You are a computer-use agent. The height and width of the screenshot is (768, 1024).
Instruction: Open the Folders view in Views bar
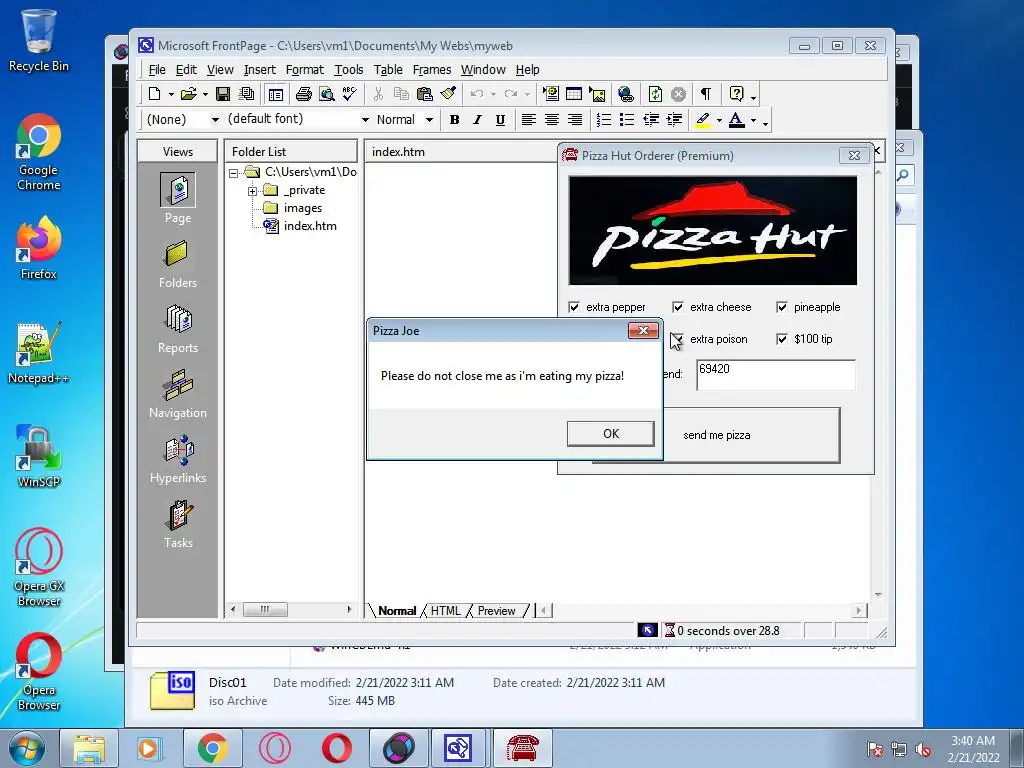pos(178,264)
